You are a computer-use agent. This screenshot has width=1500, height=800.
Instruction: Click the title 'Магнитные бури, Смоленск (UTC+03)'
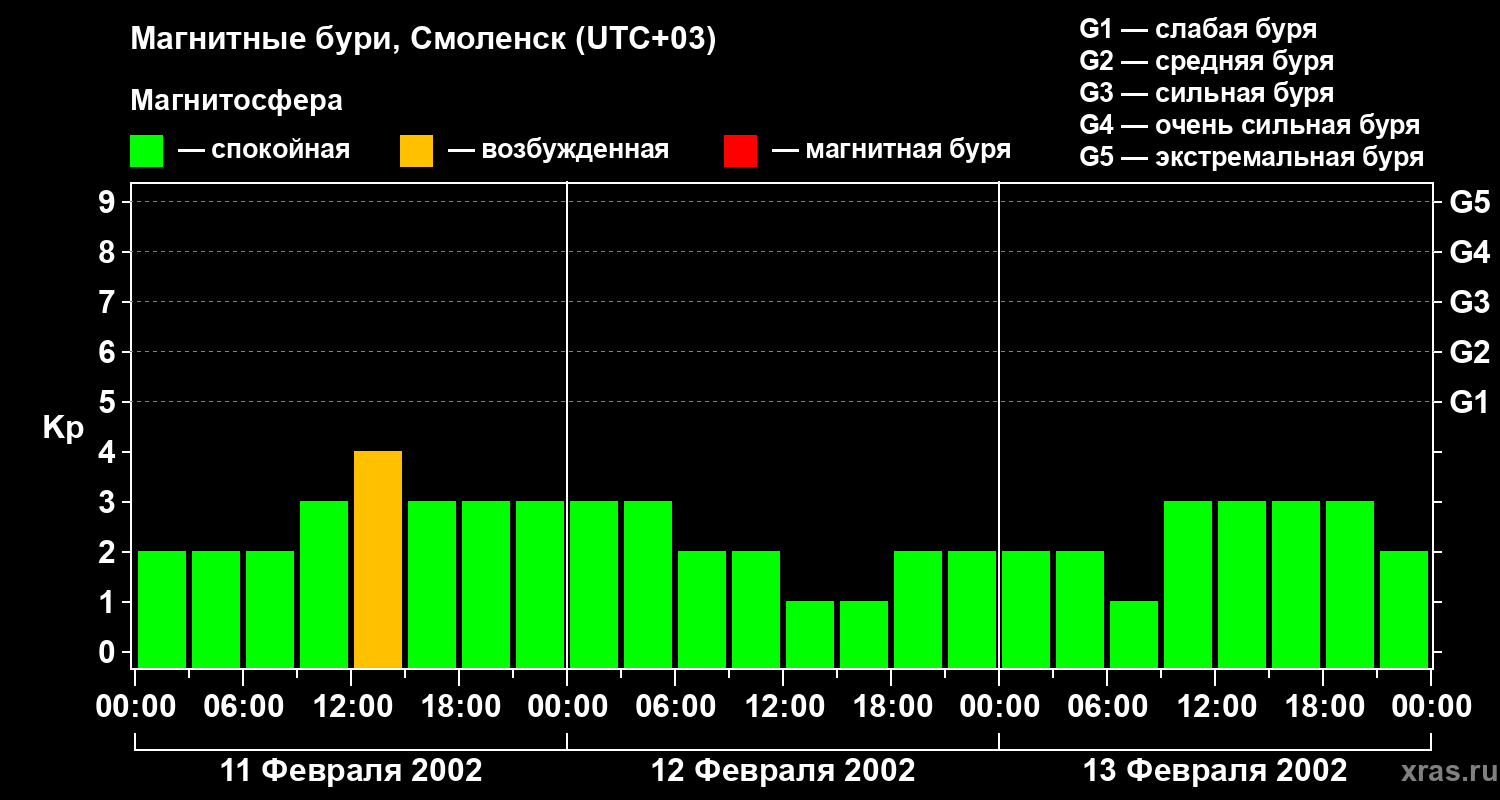[x=424, y=40]
